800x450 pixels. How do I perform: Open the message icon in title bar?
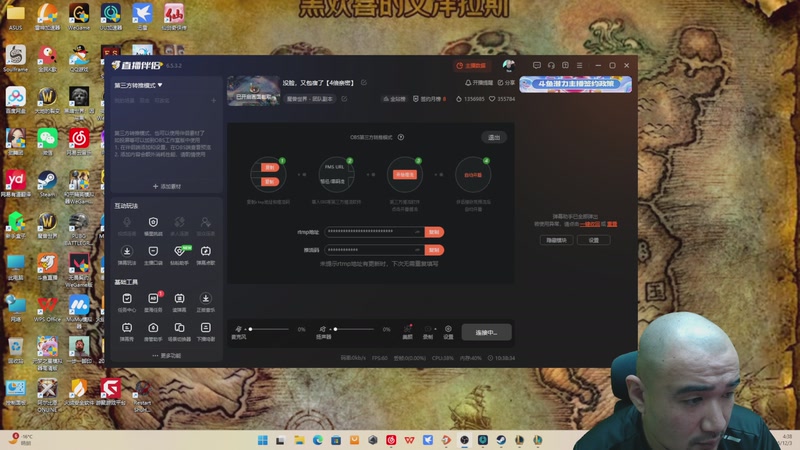[537, 65]
